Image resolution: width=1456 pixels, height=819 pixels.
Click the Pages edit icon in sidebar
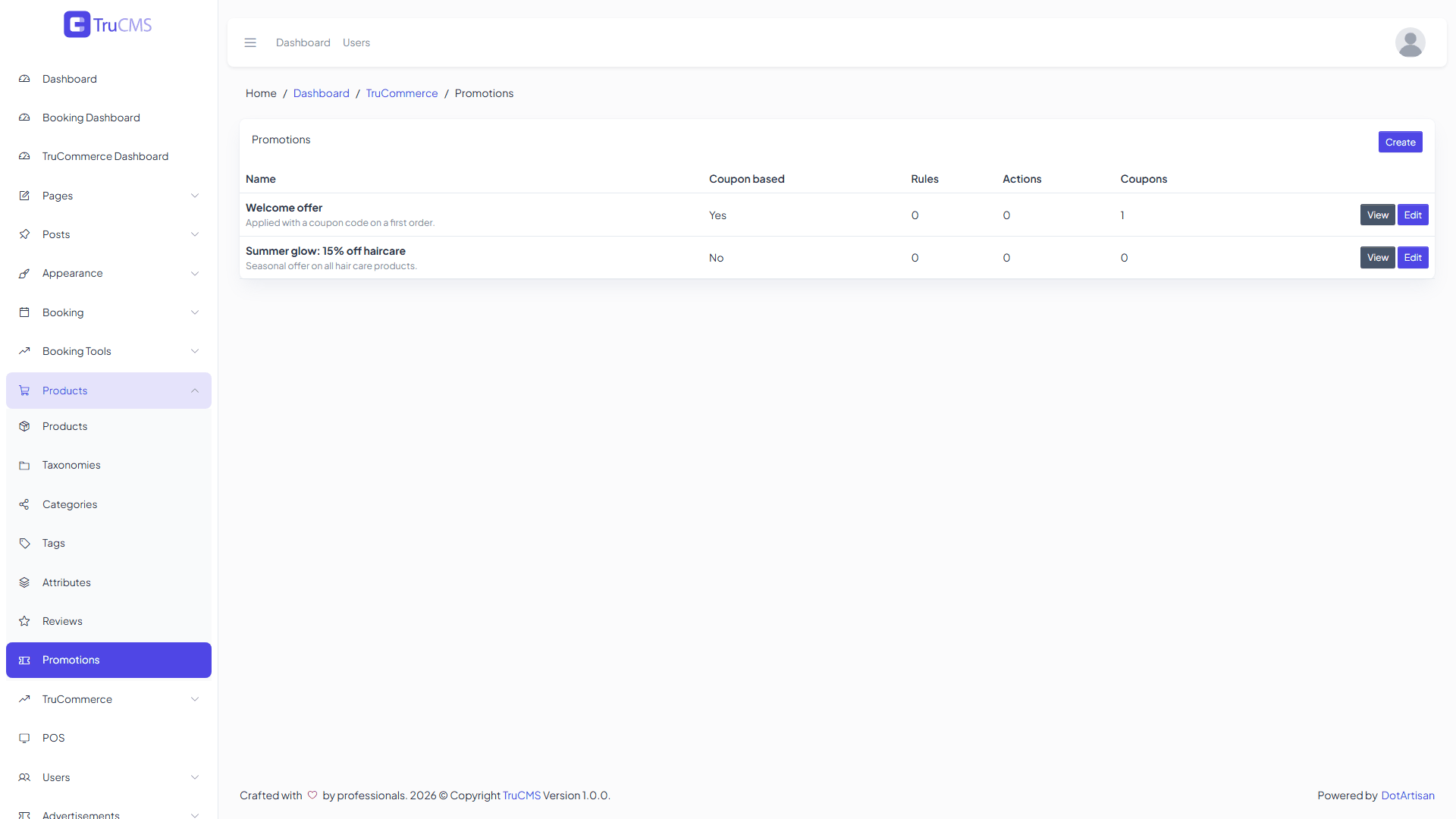tap(24, 196)
